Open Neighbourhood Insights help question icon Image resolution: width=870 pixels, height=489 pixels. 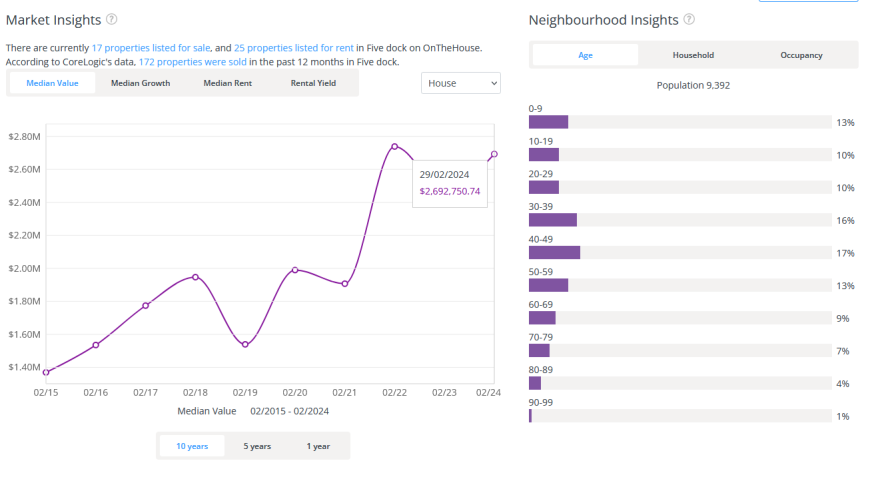(x=689, y=19)
